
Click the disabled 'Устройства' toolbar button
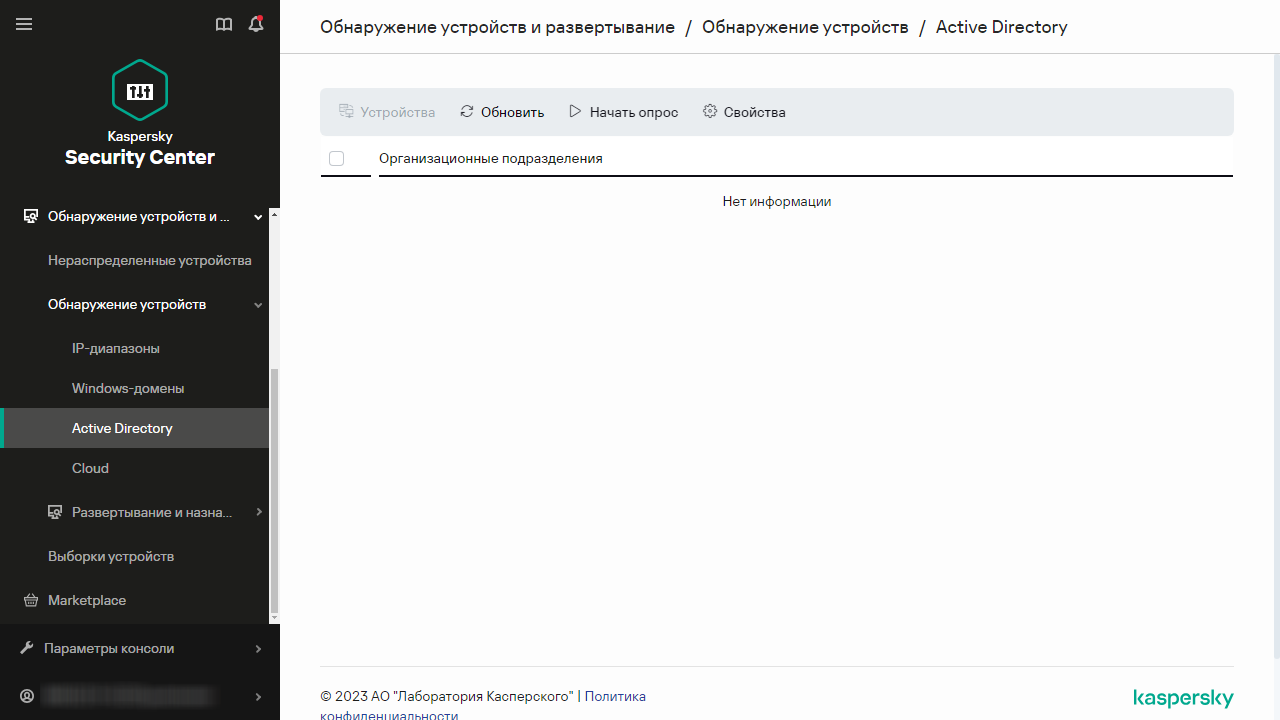[x=387, y=112]
